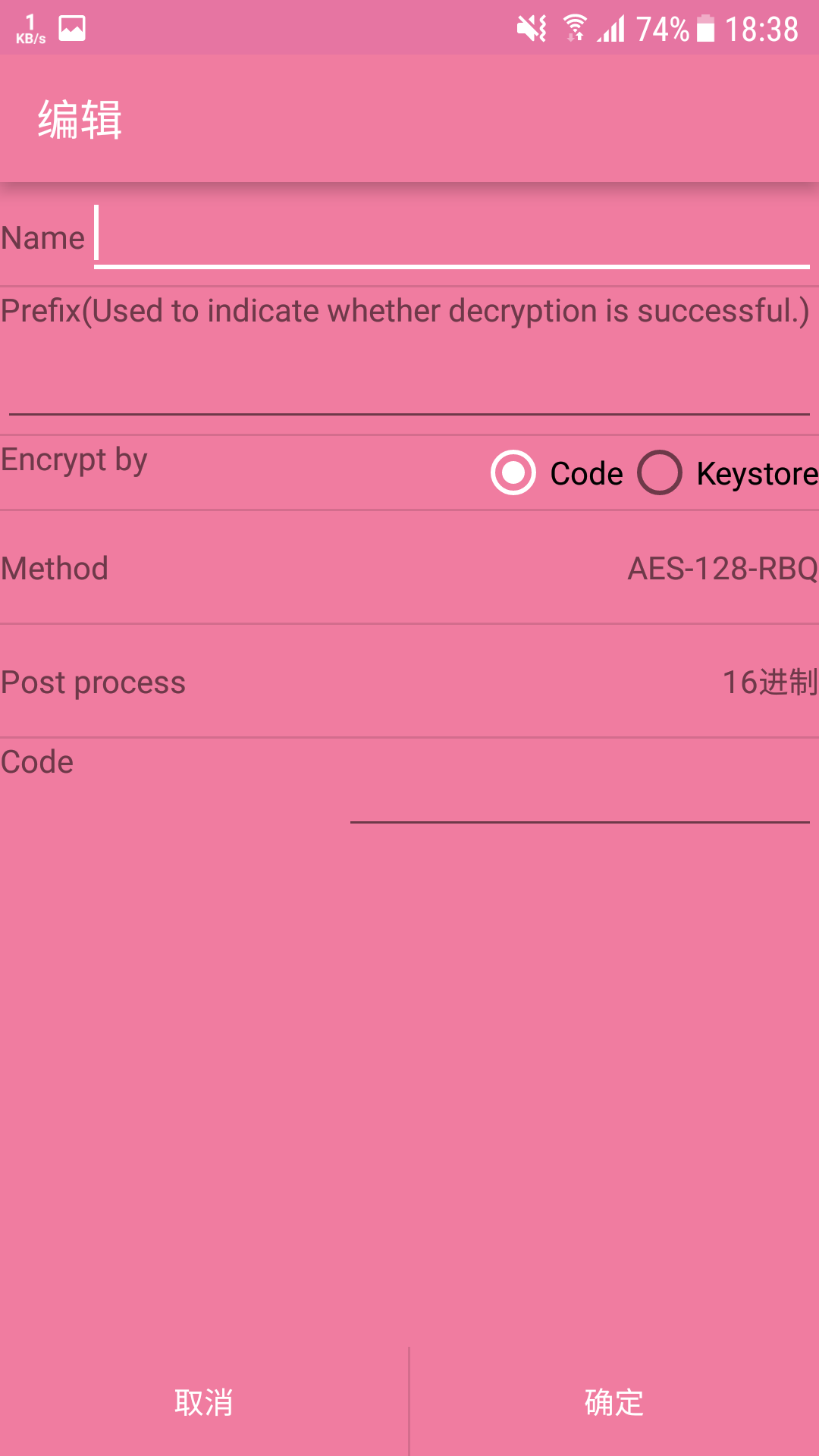Tap the 18:38 clock in status bar

tap(761, 29)
